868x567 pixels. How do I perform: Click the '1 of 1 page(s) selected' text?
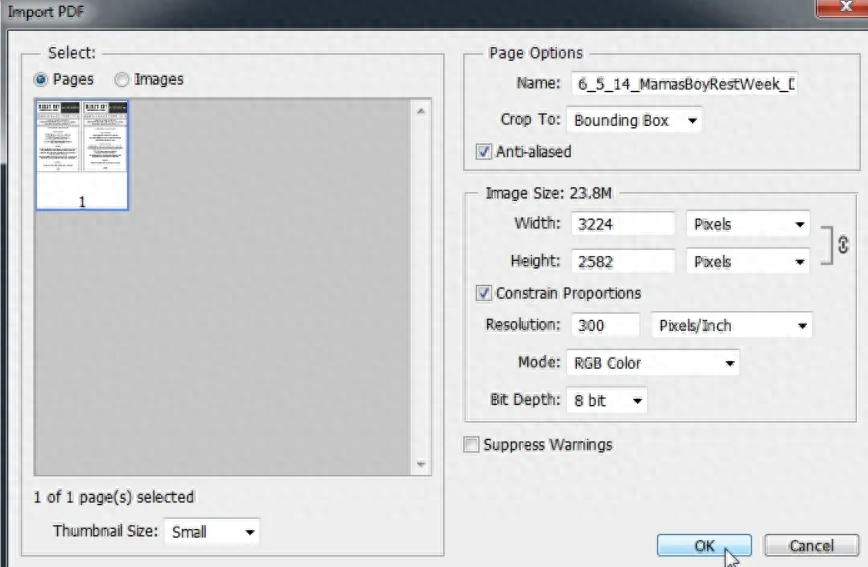(113, 497)
